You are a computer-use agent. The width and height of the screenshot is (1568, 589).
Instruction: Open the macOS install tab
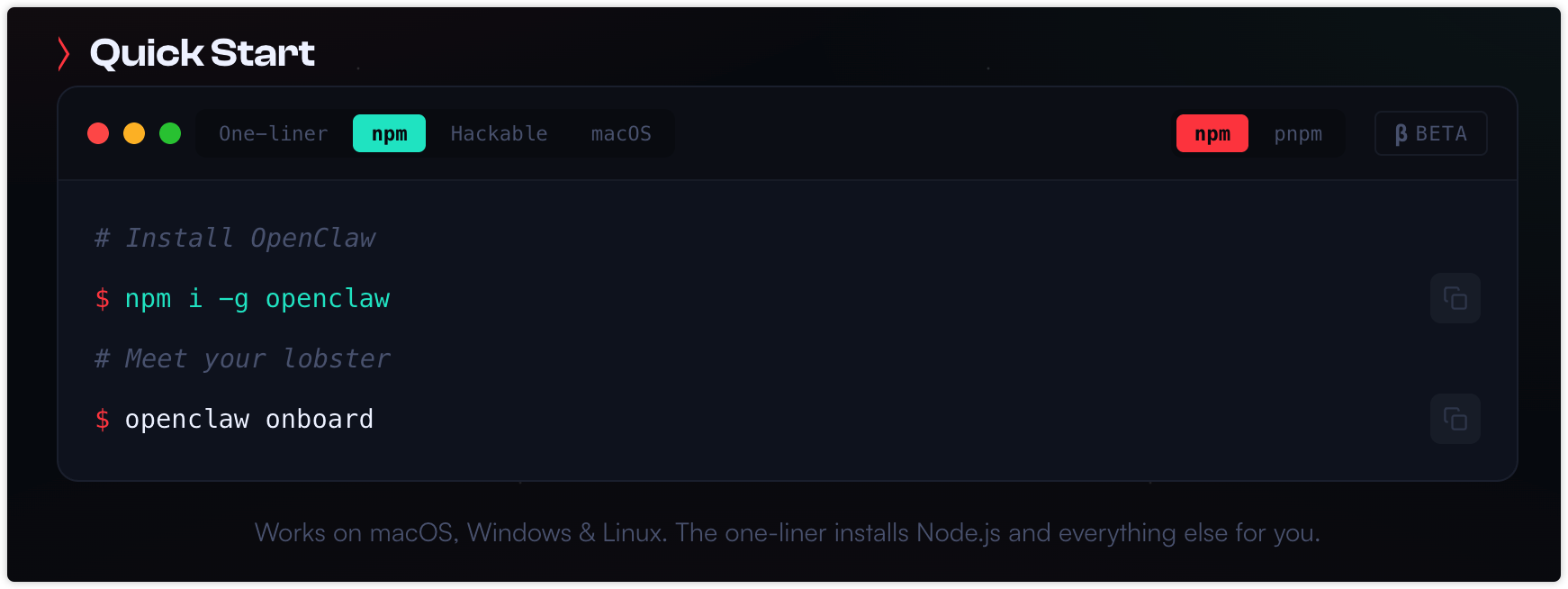point(621,133)
